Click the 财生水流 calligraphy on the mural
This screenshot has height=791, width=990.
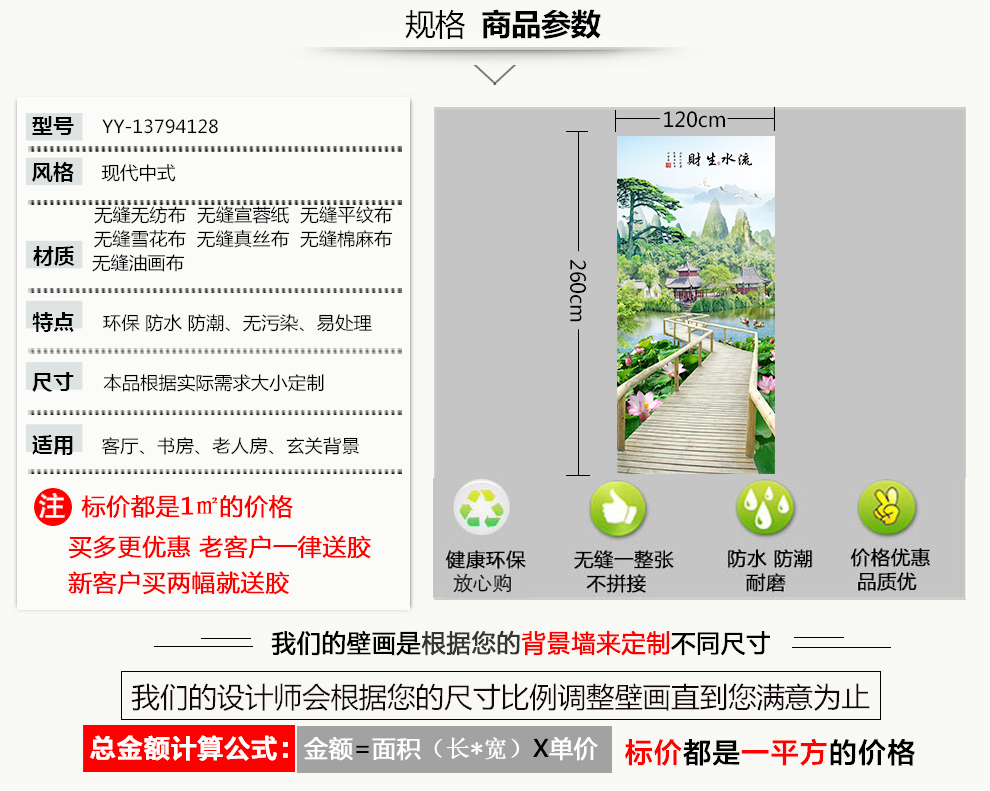(719, 159)
